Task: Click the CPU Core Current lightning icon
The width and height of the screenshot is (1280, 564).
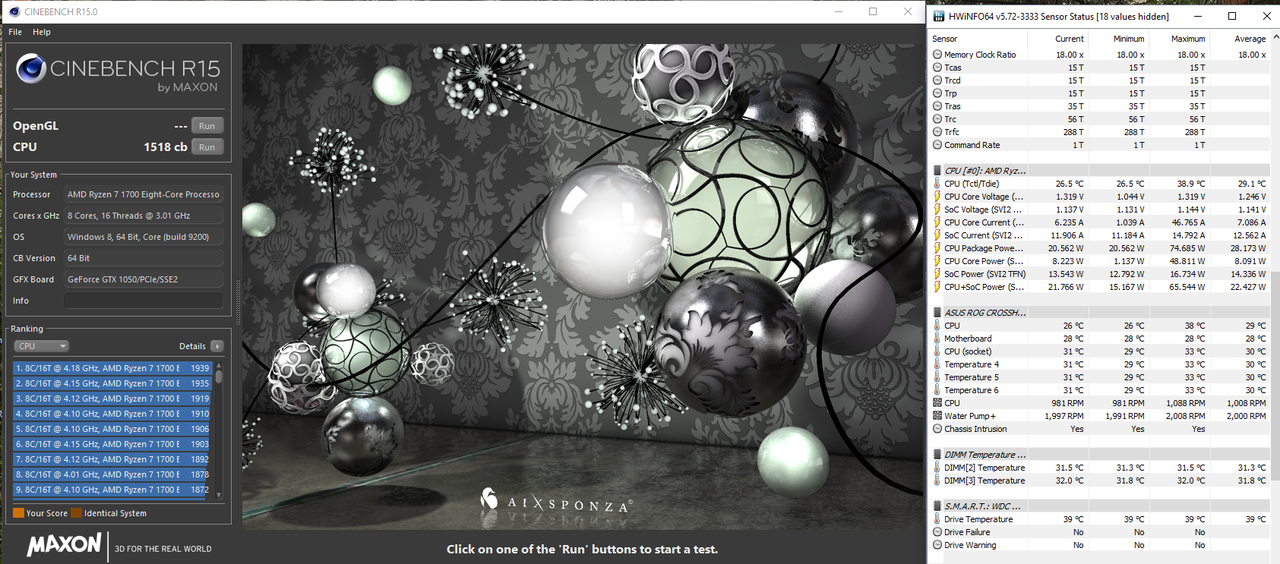Action: [937, 222]
